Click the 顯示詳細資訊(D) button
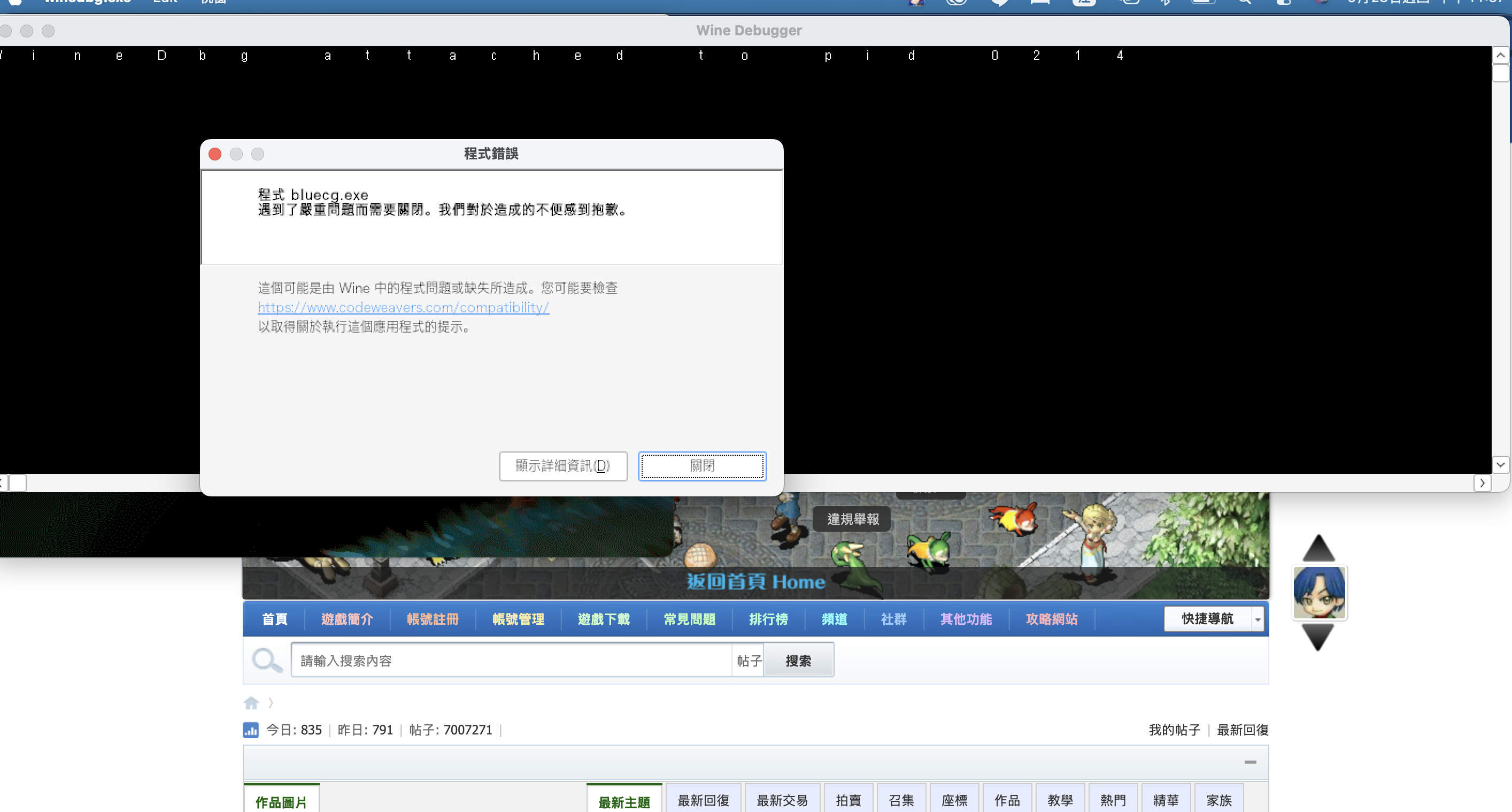The width and height of the screenshot is (1512, 812). tap(563, 465)
